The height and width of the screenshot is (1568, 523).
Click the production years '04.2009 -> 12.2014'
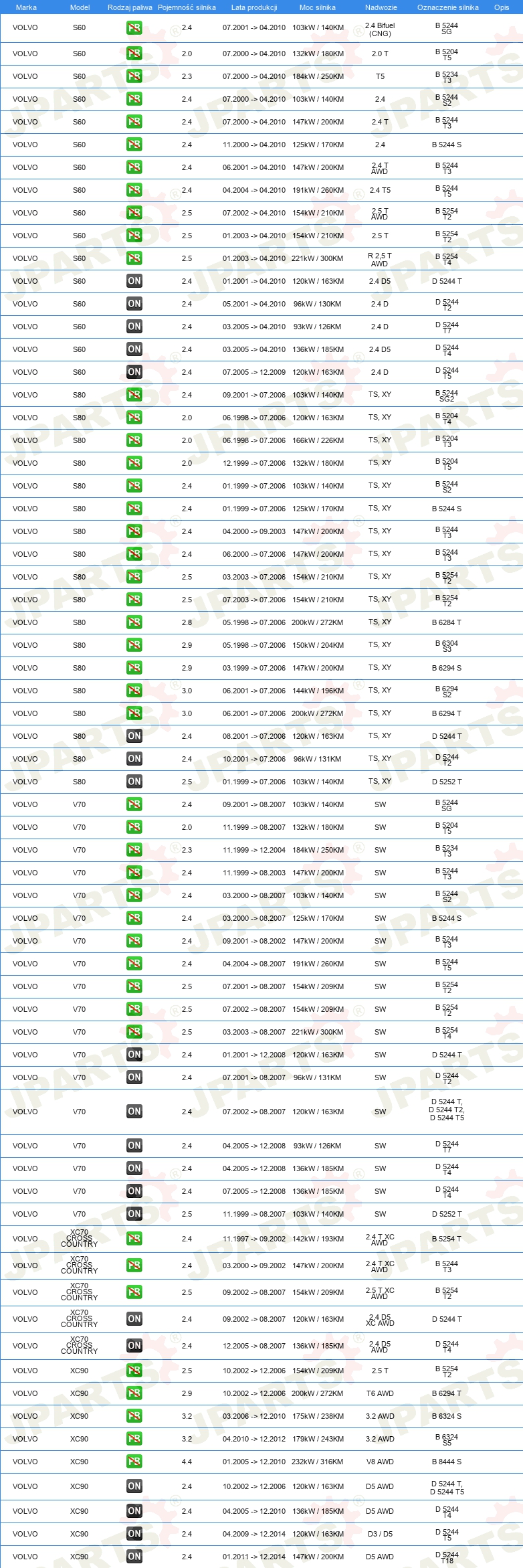tap(254, 1534)
